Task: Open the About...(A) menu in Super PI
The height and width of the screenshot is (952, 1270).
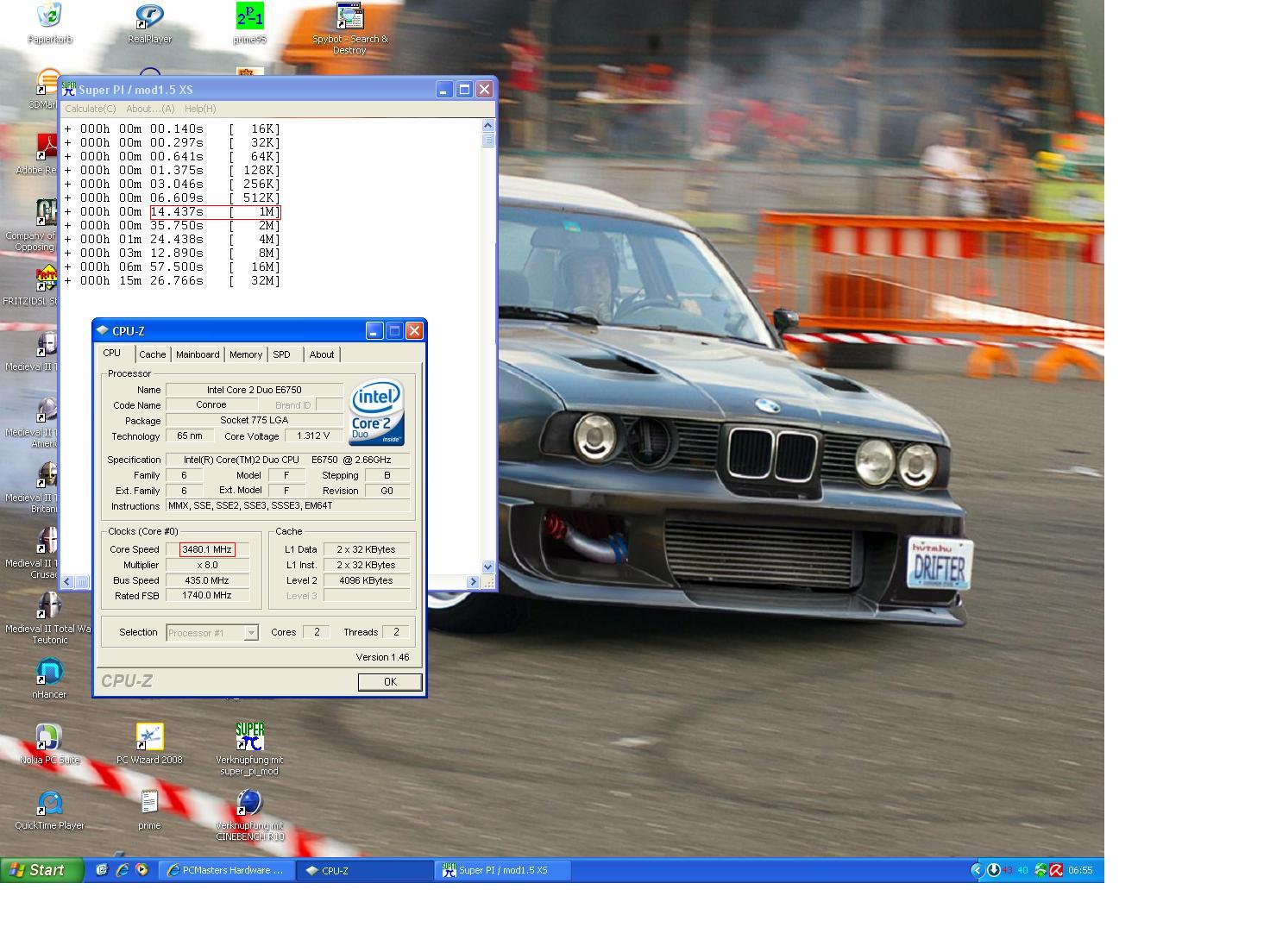Action: tap(150, 109)
